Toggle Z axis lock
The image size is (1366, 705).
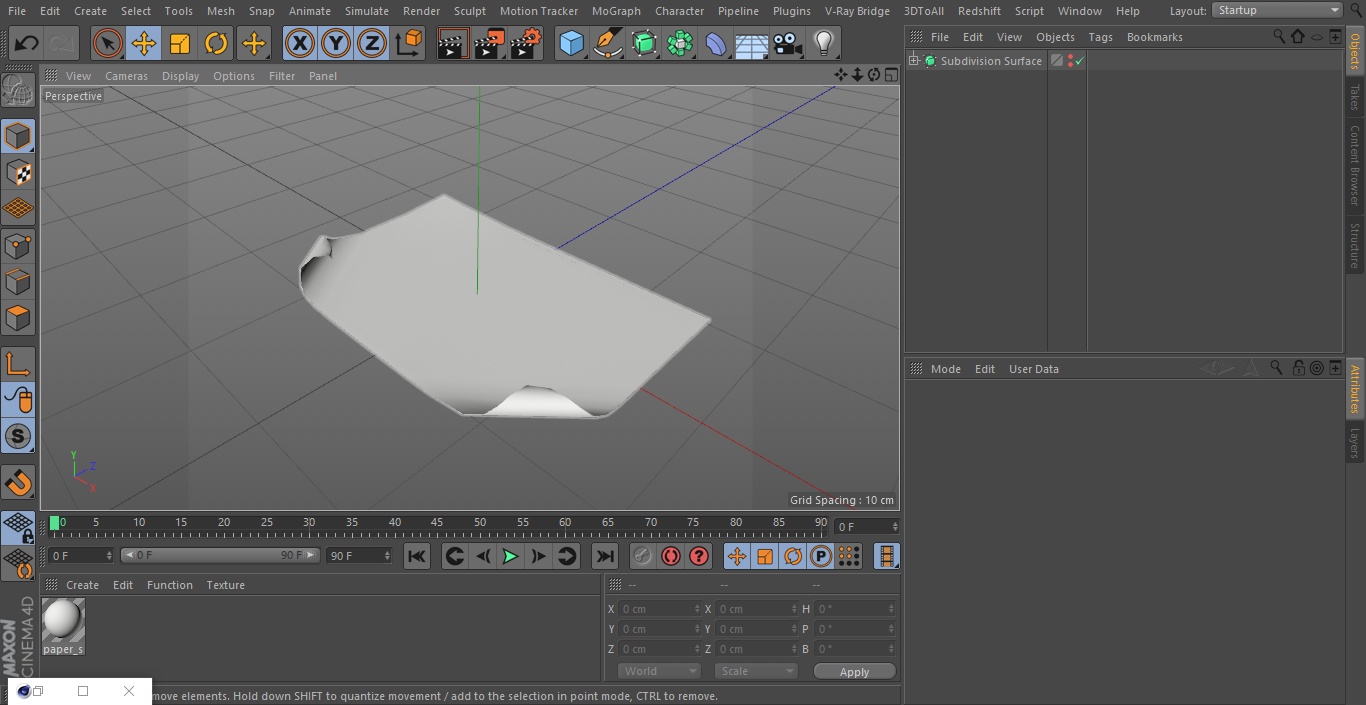[x=372, y=43]
